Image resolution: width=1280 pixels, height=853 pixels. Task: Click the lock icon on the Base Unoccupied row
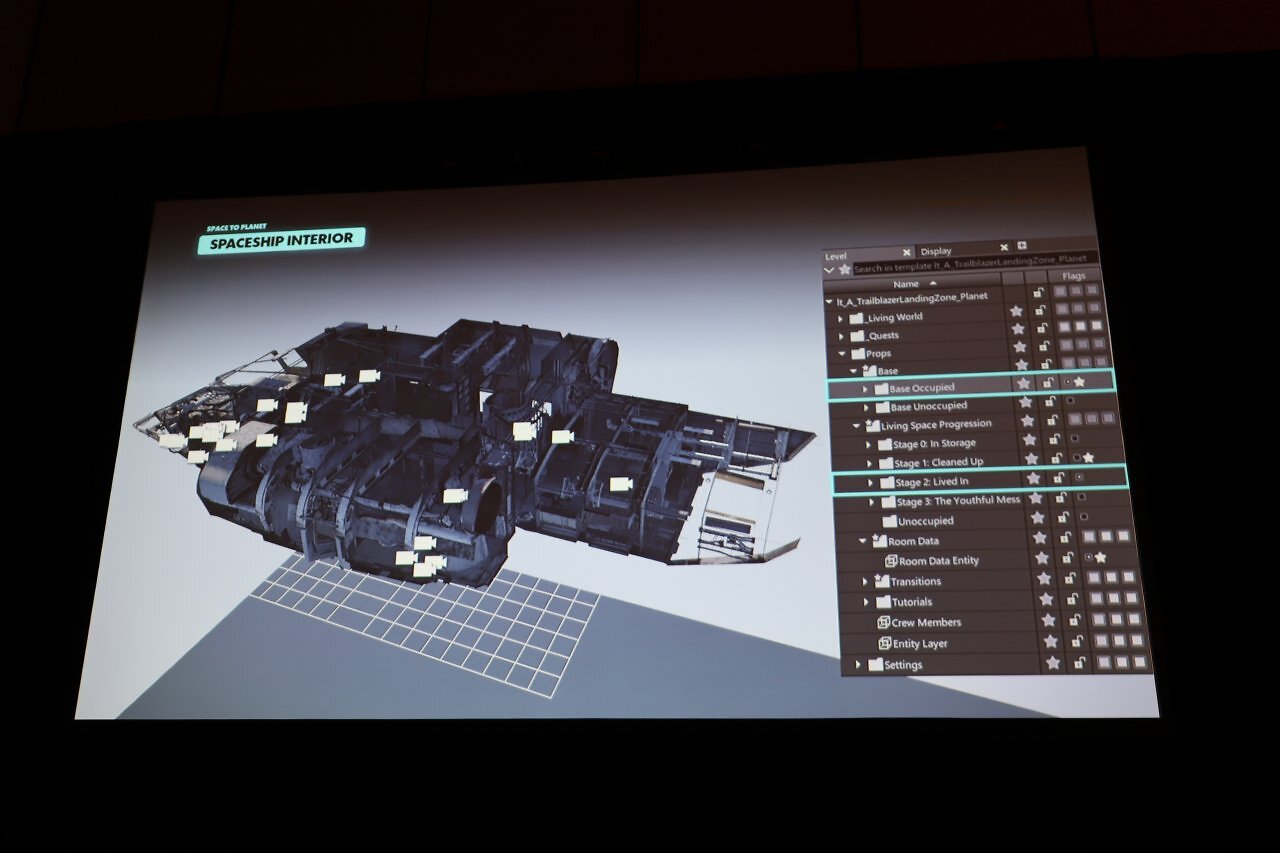[x=1050, y=402]
